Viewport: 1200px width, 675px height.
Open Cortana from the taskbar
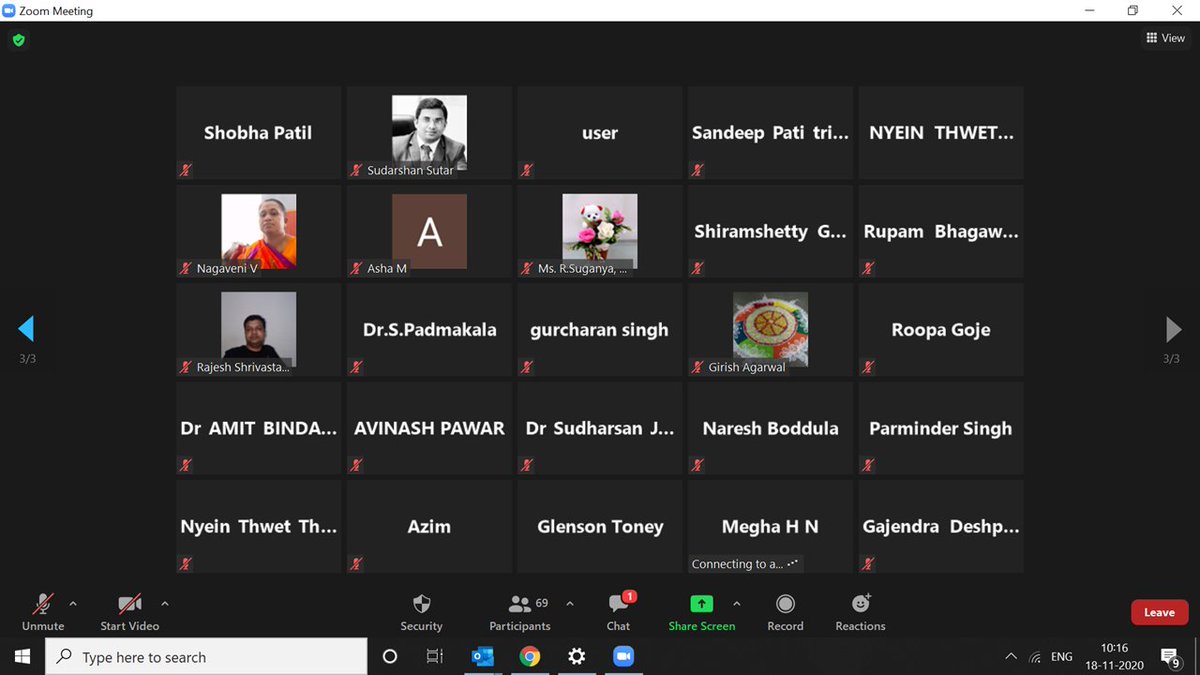click(390, 657)
